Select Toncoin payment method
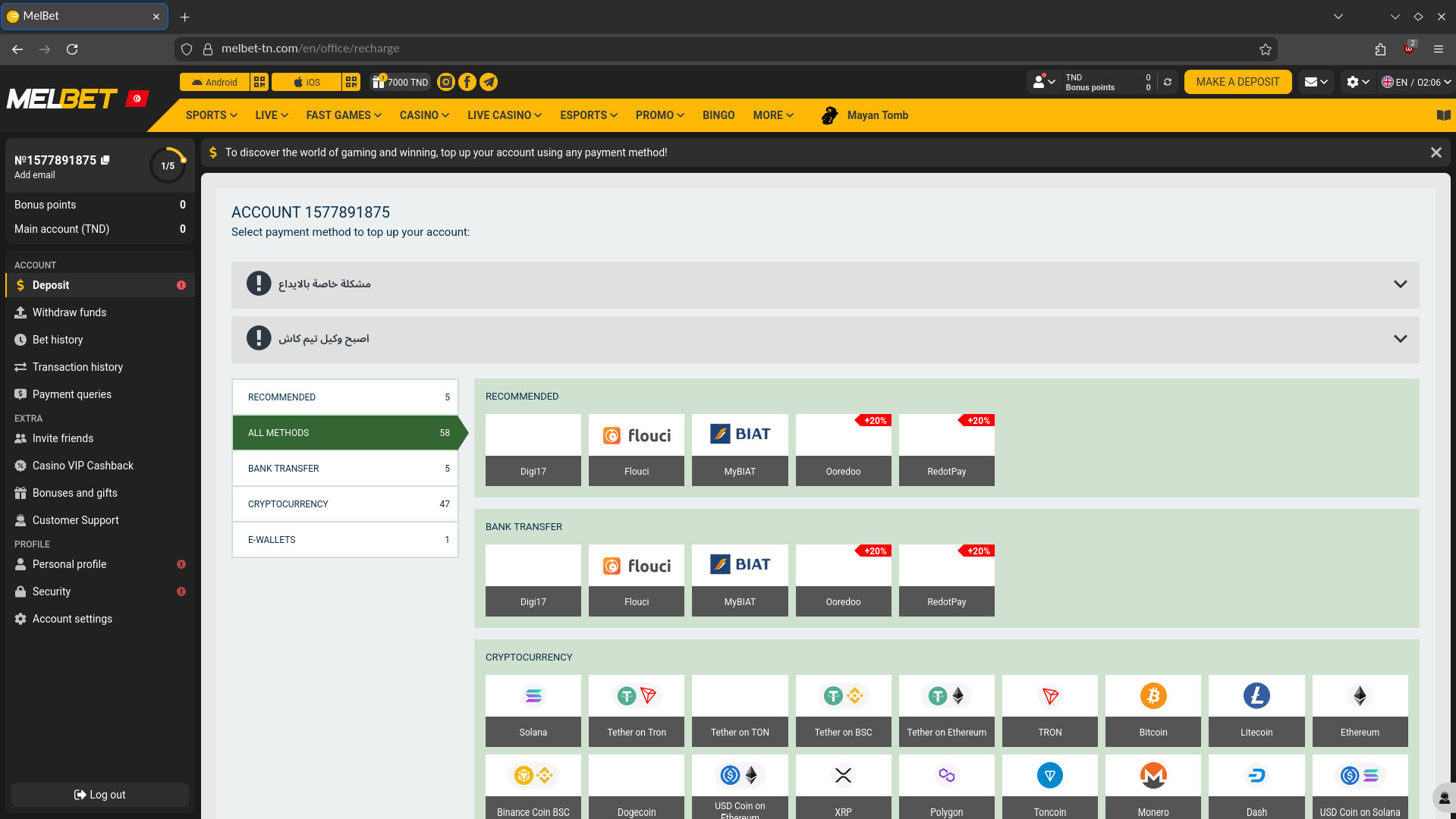This screenshot has width=1456, height=819. point(1050,787)
